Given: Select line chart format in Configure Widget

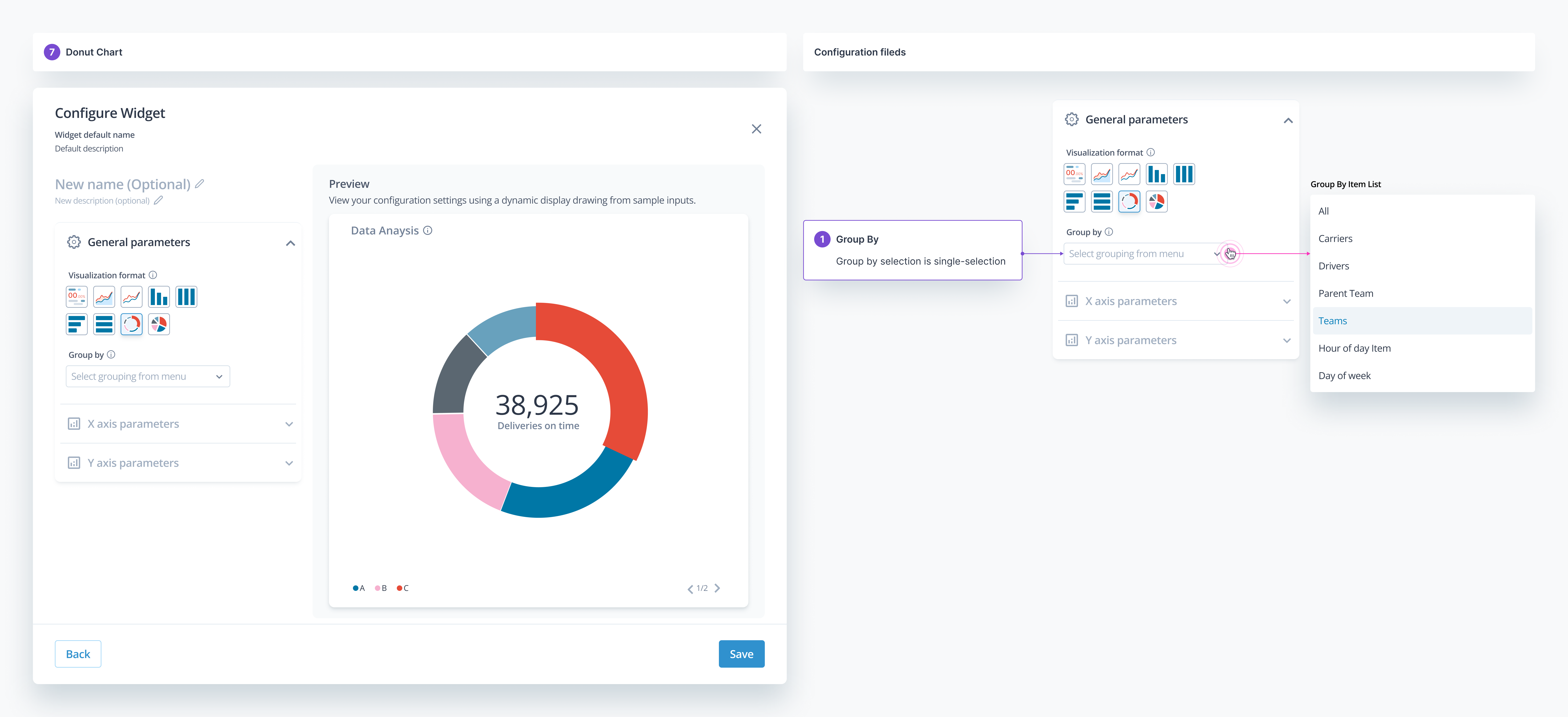Looking at the screenshot, I should coord(132,297).
